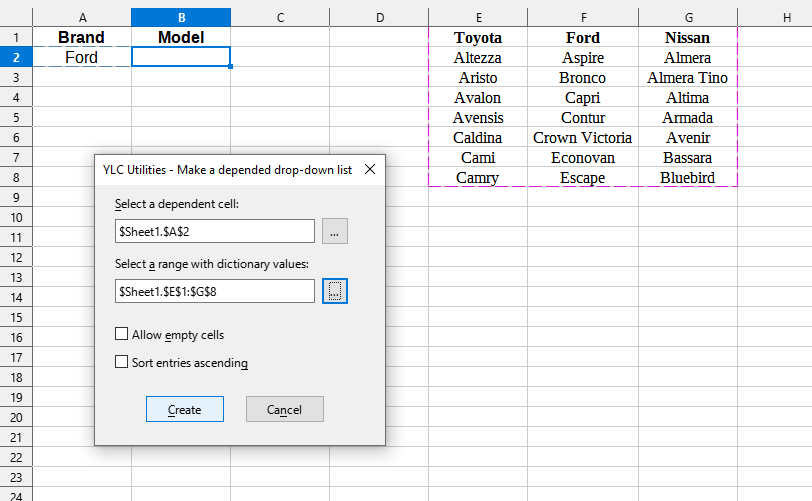Click the Create button
Viewport: 812px width, 501px height.
(185, 409)
